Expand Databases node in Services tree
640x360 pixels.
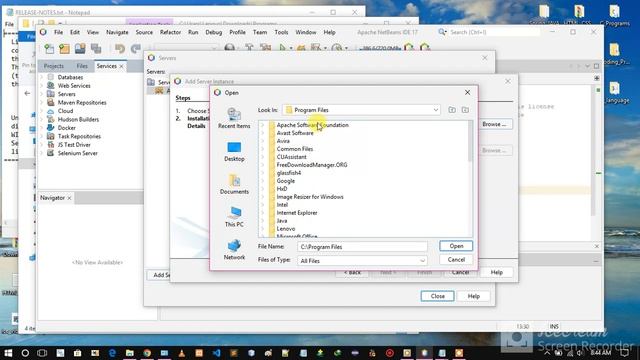[42, 77]
